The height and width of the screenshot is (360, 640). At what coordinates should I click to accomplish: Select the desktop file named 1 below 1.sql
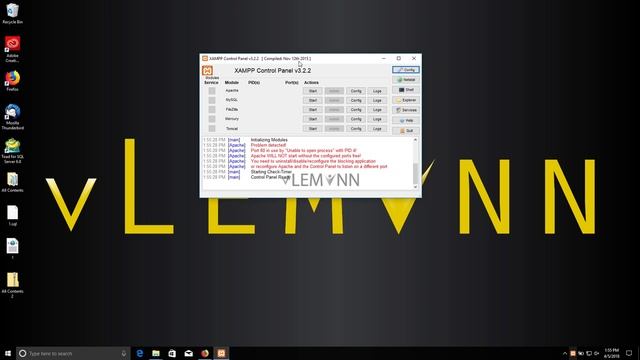click(12, 249)
